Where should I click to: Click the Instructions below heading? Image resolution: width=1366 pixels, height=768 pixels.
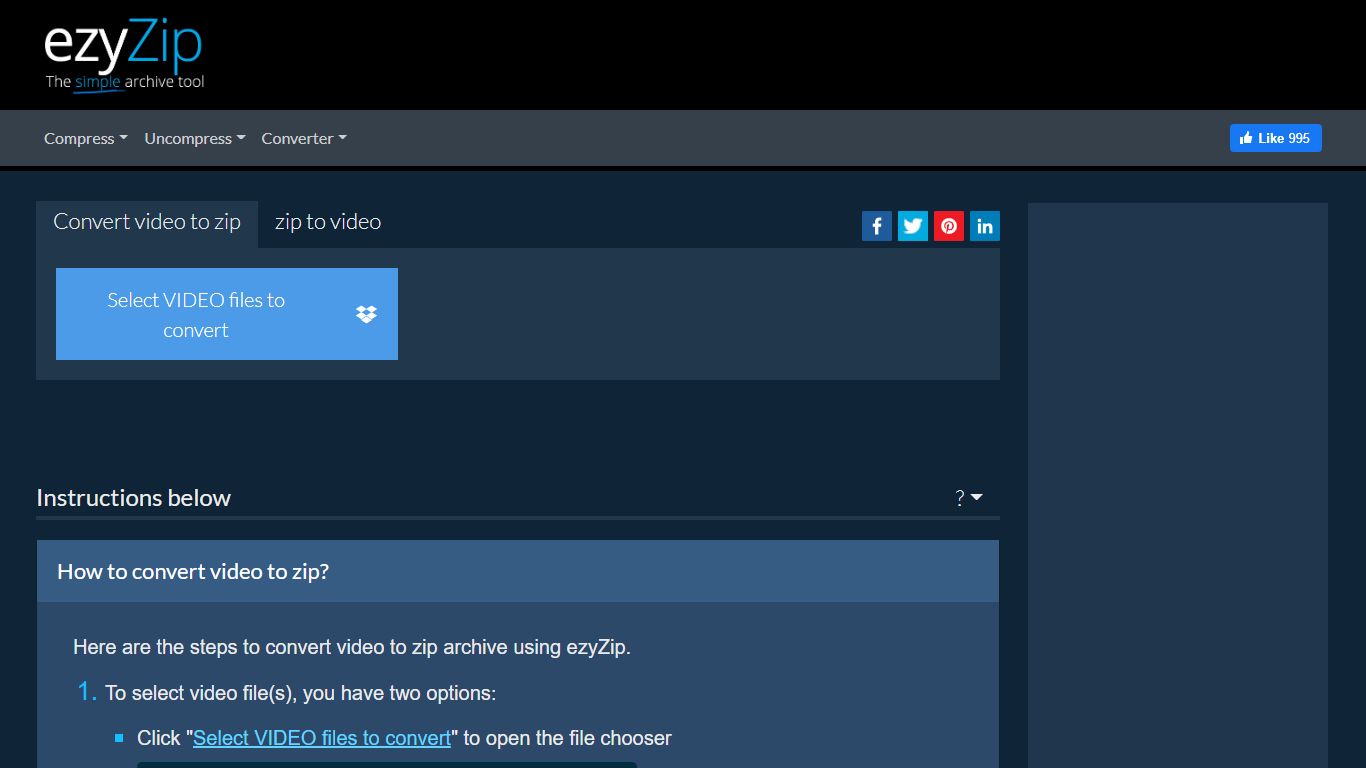[x=134, y=498]
